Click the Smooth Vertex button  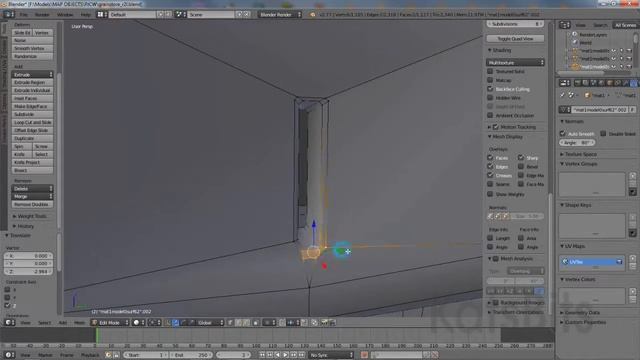pos(32,48)
